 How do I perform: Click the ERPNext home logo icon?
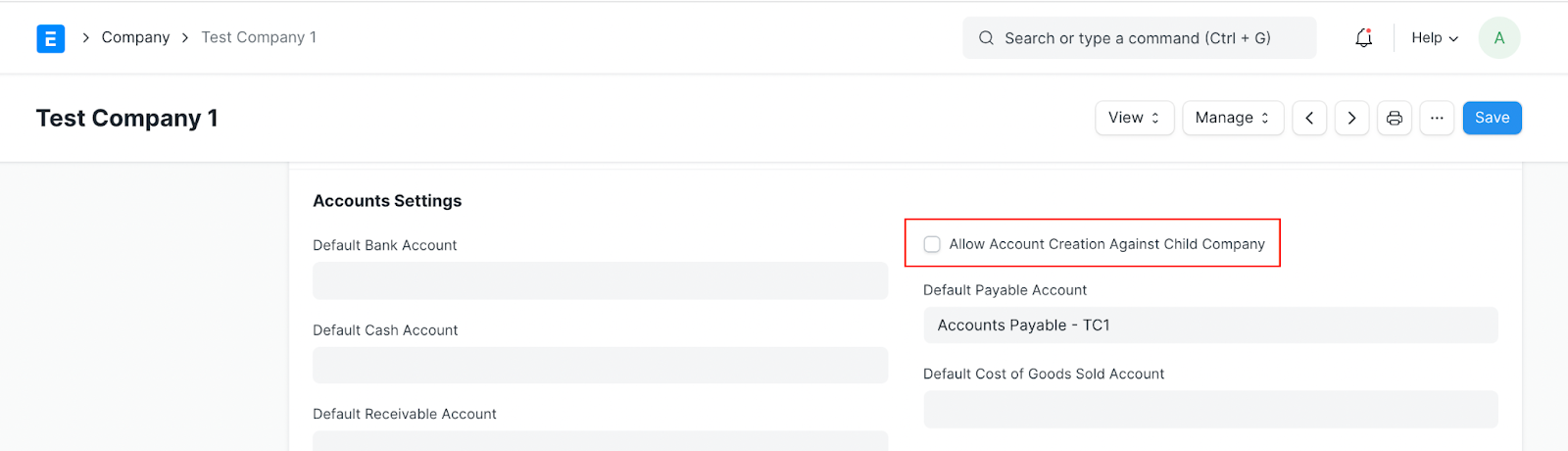[x=50, y=38]
